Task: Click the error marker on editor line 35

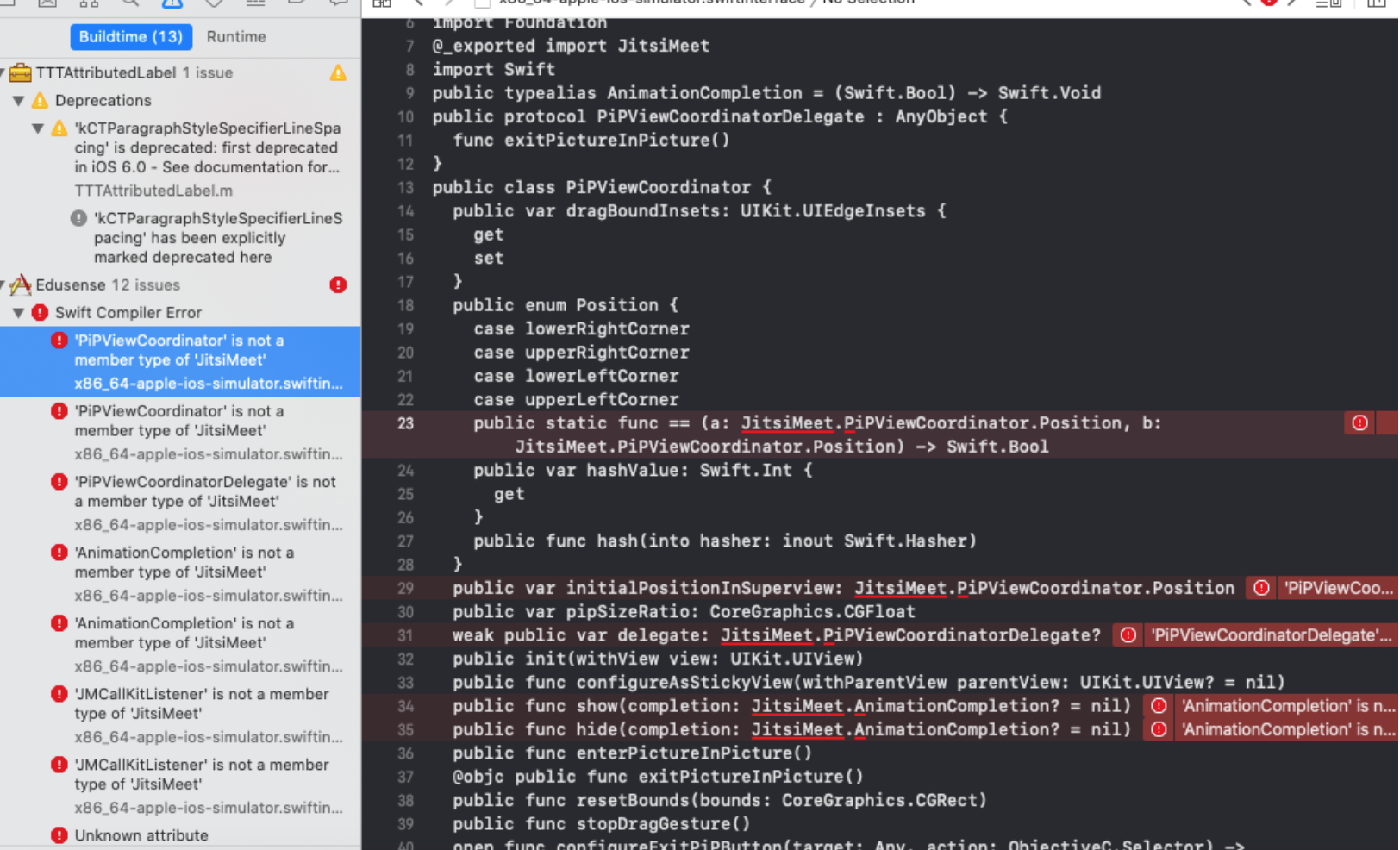Action: tap(1159, 729)
